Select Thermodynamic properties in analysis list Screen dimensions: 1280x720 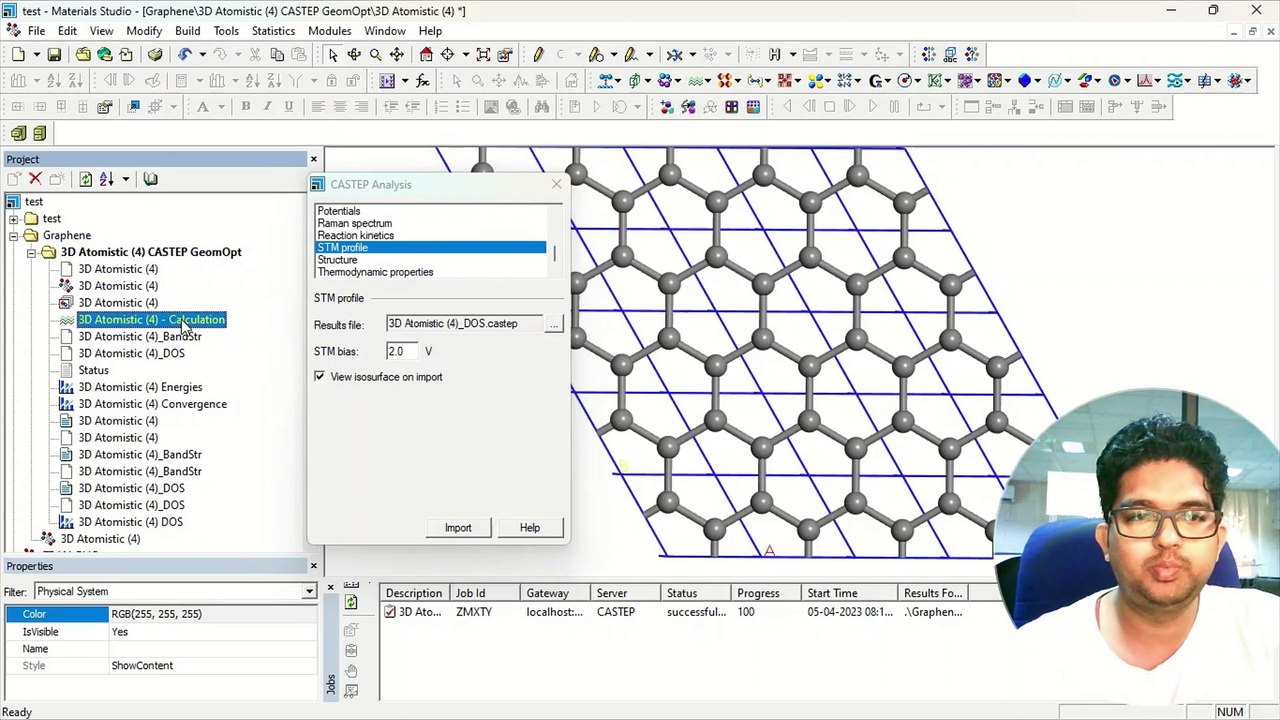tap(375, 272)
